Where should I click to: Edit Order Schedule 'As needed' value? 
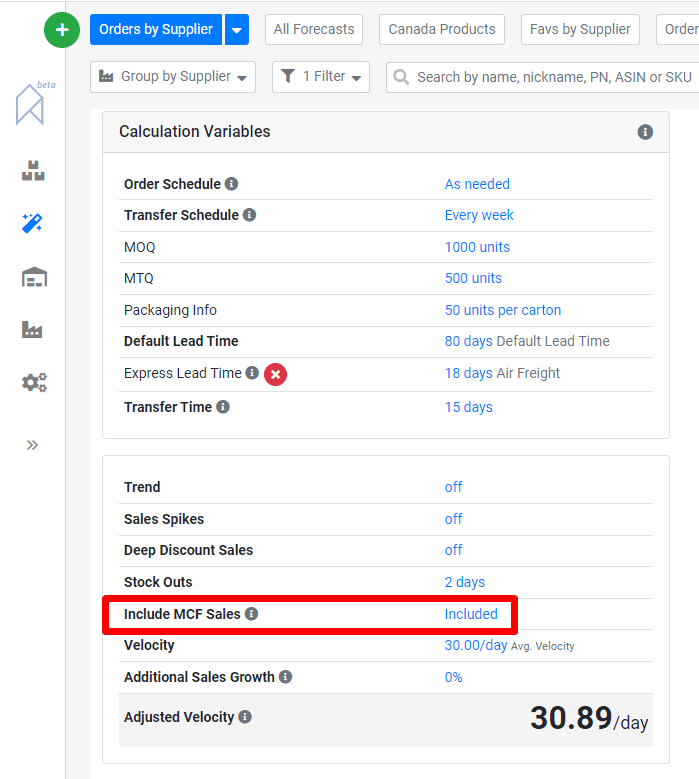click(477, 184)
